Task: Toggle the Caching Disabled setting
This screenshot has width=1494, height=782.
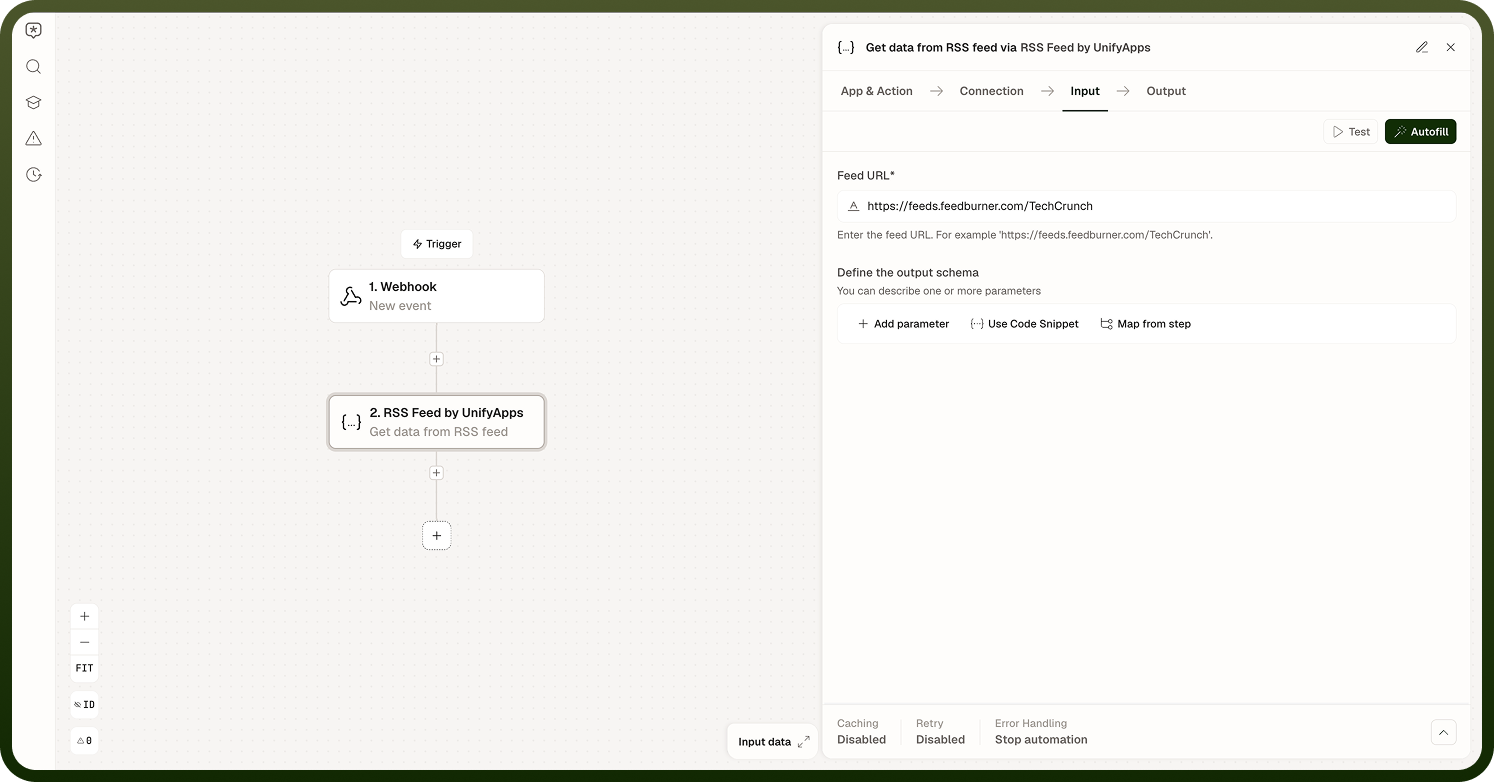Action: click(861, 732)
